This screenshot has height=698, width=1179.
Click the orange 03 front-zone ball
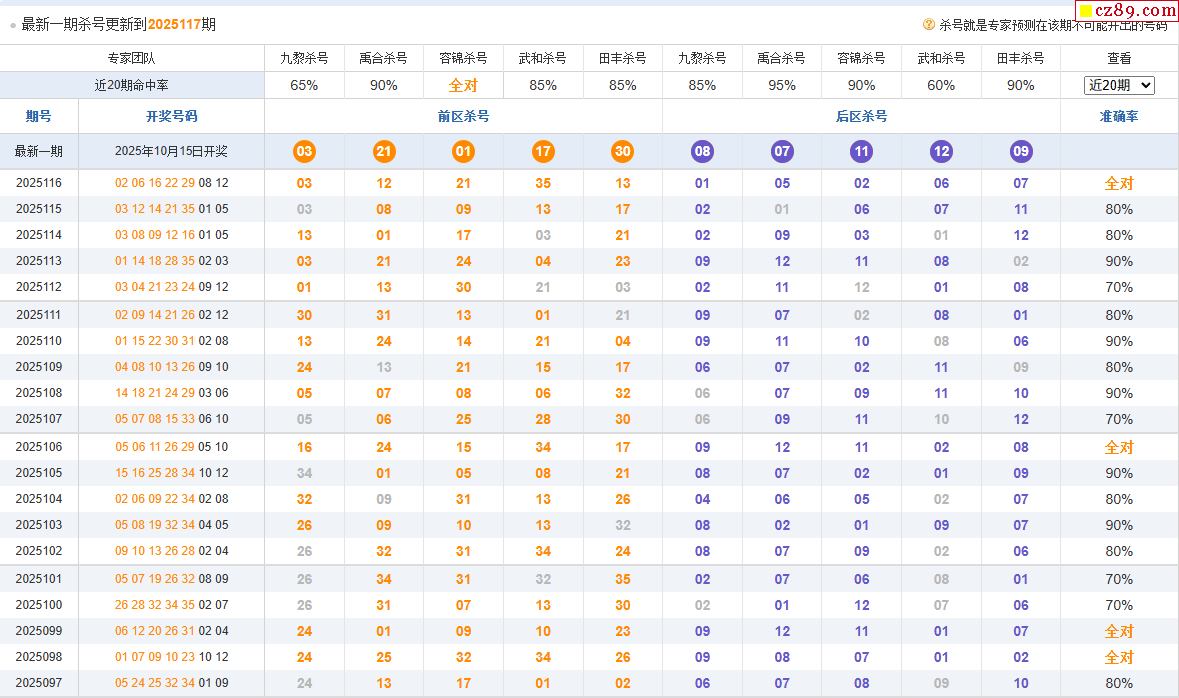click(304, 152)
